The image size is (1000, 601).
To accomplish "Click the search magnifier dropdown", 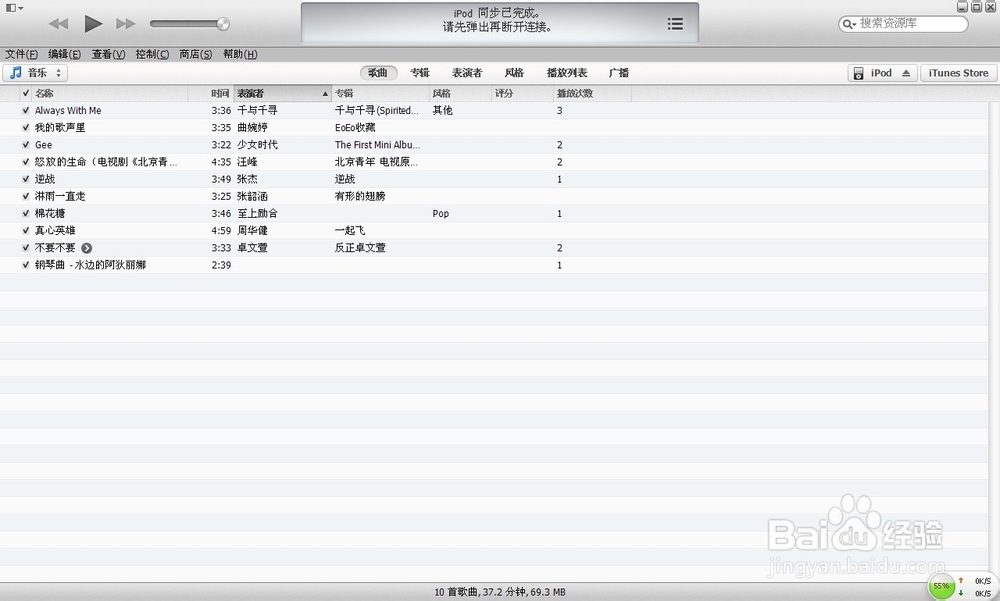I will pyautogui.click(x=849, y=24).
